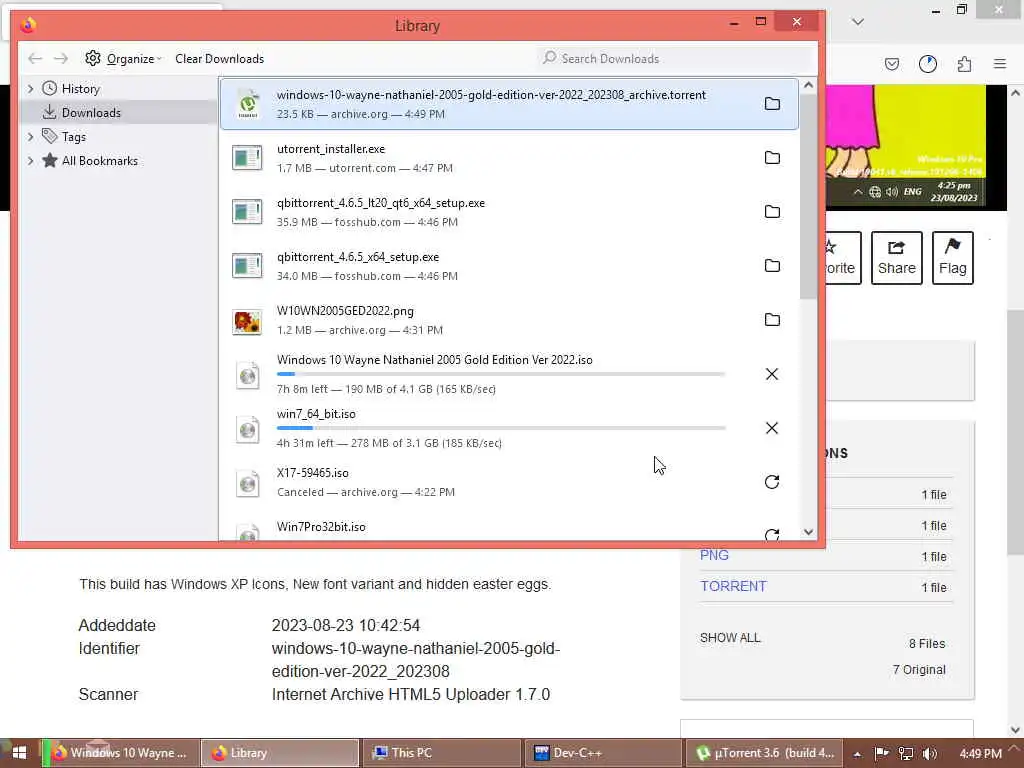1024x768 pixels.
Task: Open the Firefox Extensions puzzle icon
Action: tap(965, 64)
